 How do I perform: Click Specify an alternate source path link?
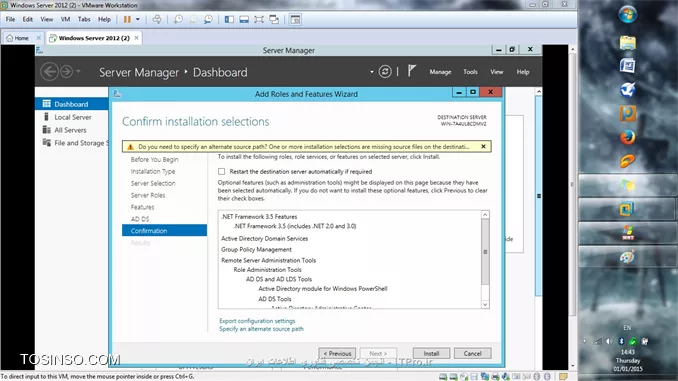click(261, 329)
